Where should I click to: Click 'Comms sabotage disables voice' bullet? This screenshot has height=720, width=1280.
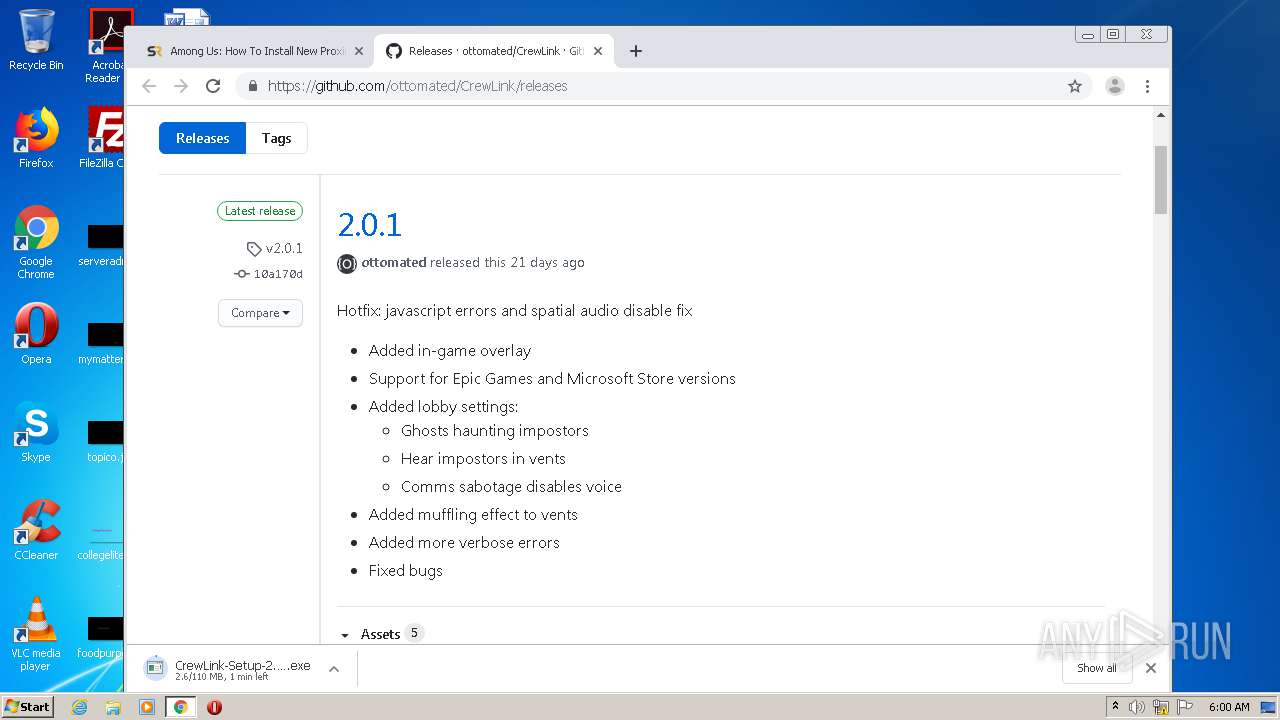pos(511,486)
